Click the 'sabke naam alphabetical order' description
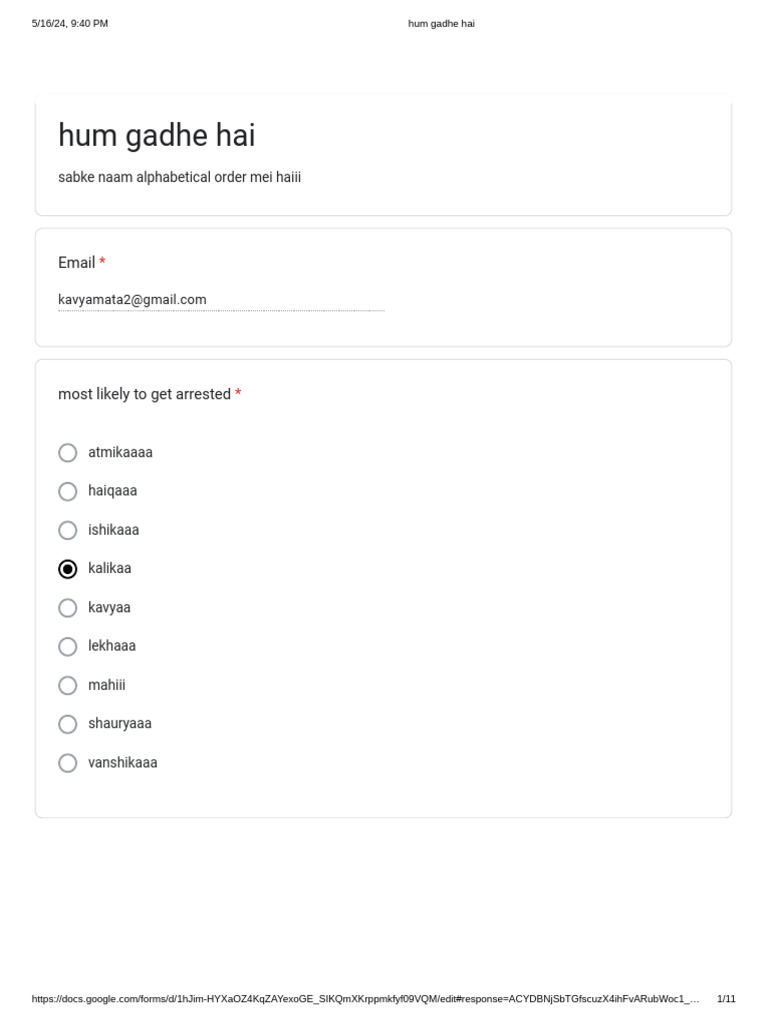This screenshot has height=1024, width=768. 179,177
